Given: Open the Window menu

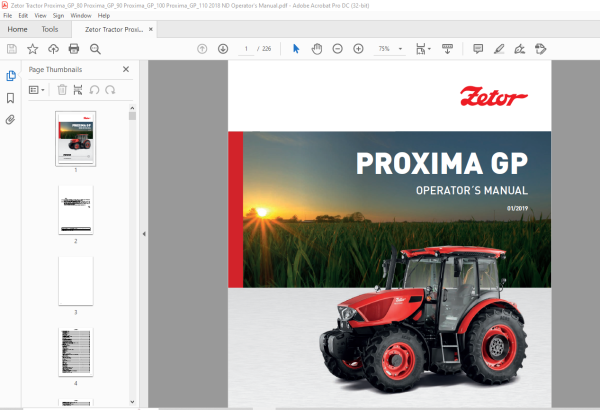Looking at the screenshot, I should pos(81,16).
